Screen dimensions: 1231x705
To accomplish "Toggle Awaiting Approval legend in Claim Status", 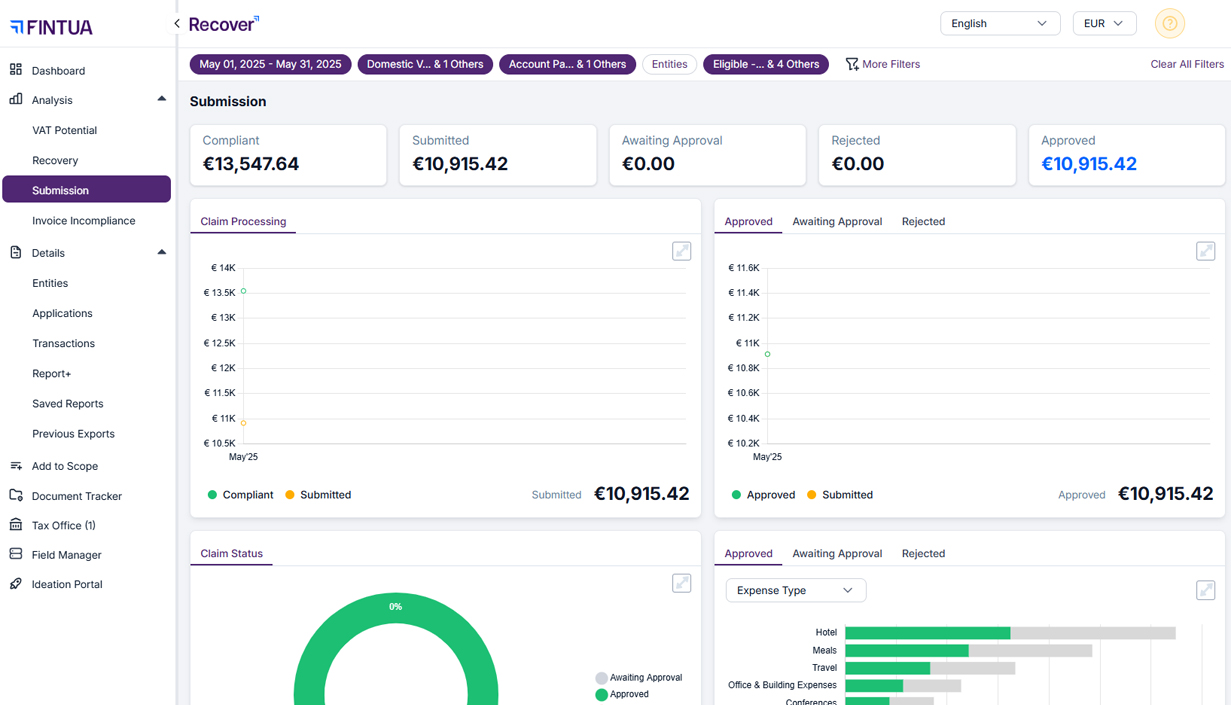I will tap(639, 678).
